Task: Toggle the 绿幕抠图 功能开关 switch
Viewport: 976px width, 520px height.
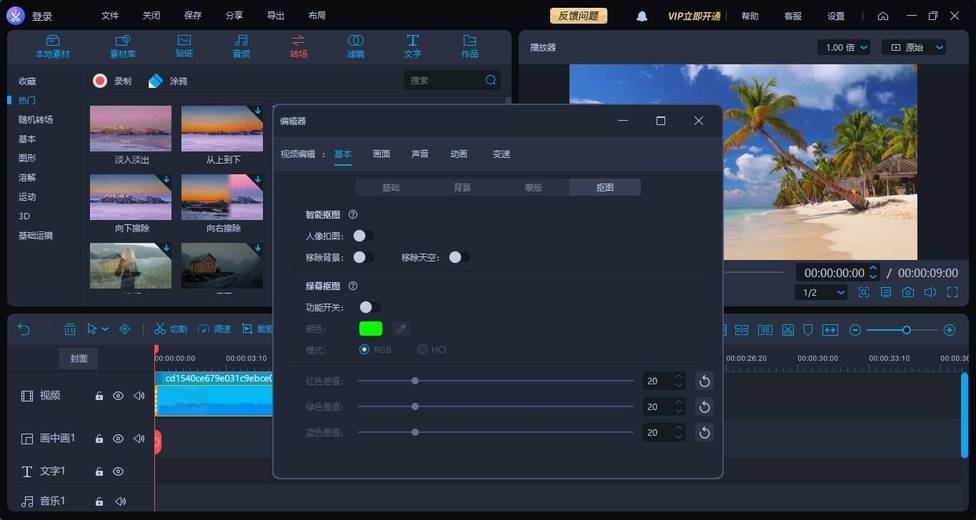Action: point(370,307)
